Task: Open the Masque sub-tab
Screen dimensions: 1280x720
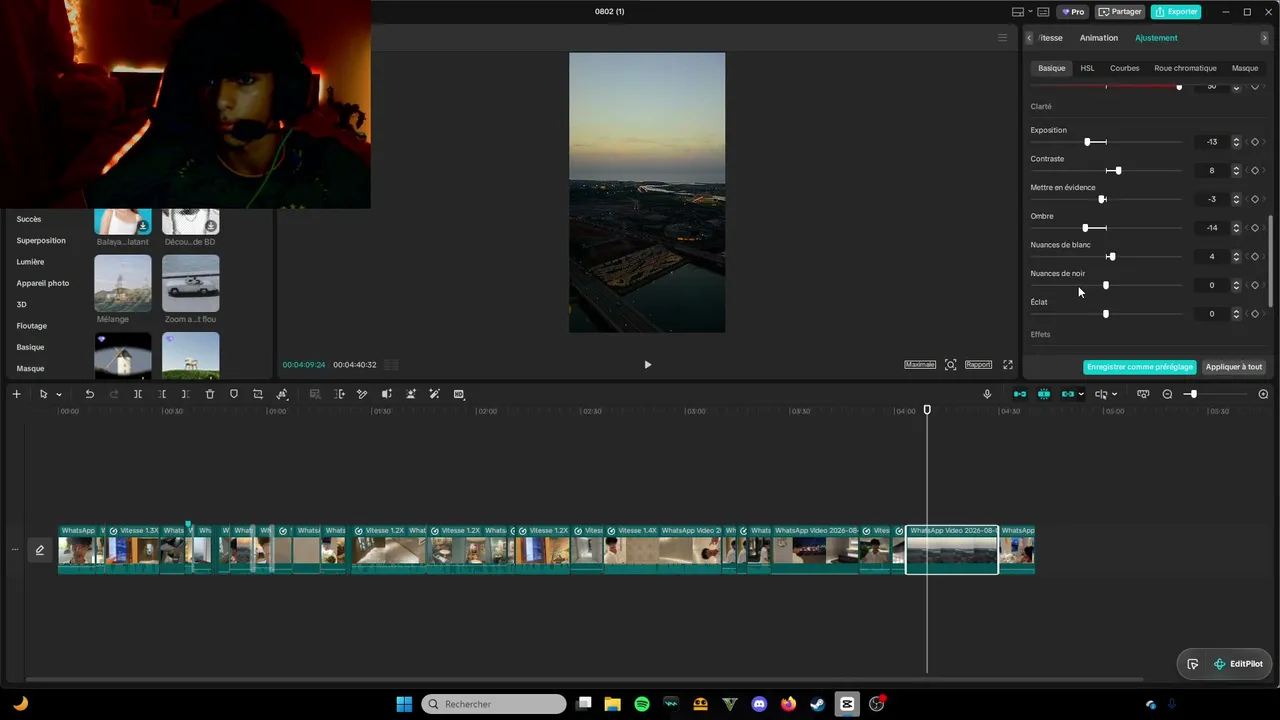Action: [x=1245, y=68]
